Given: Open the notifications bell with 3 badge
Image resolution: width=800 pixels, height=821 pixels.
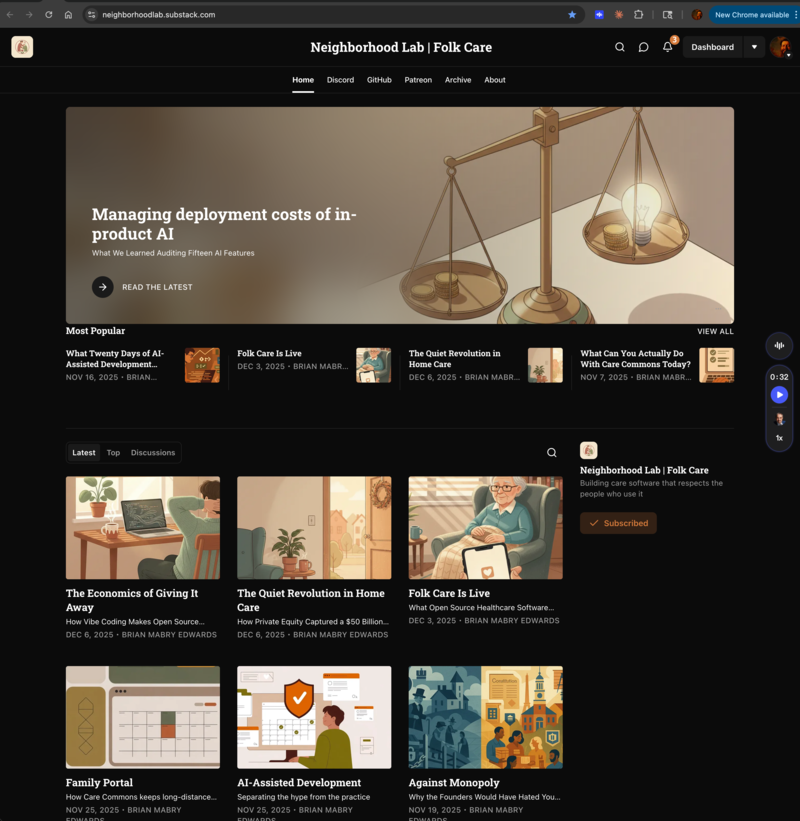Looking at the screenshot, I should point(668,47).
